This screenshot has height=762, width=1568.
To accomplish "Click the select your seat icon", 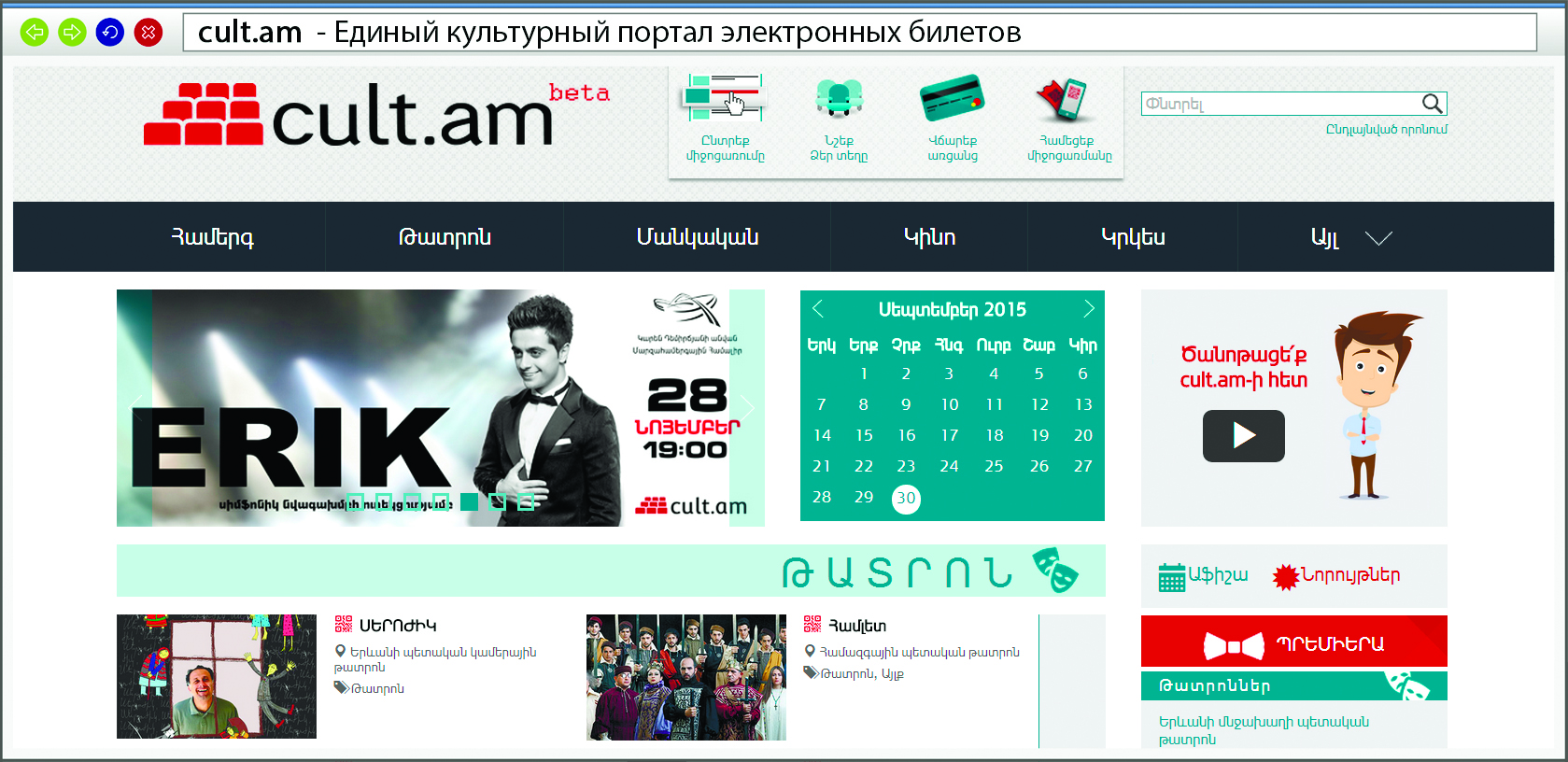I will pyautogui.click(x=839, y=98).
